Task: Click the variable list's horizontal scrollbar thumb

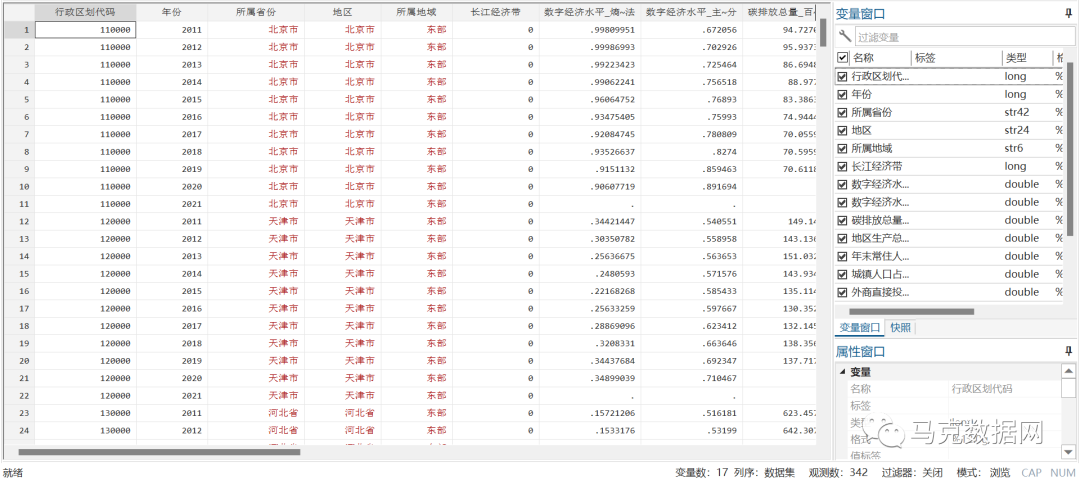Action: tap(912, 311)
